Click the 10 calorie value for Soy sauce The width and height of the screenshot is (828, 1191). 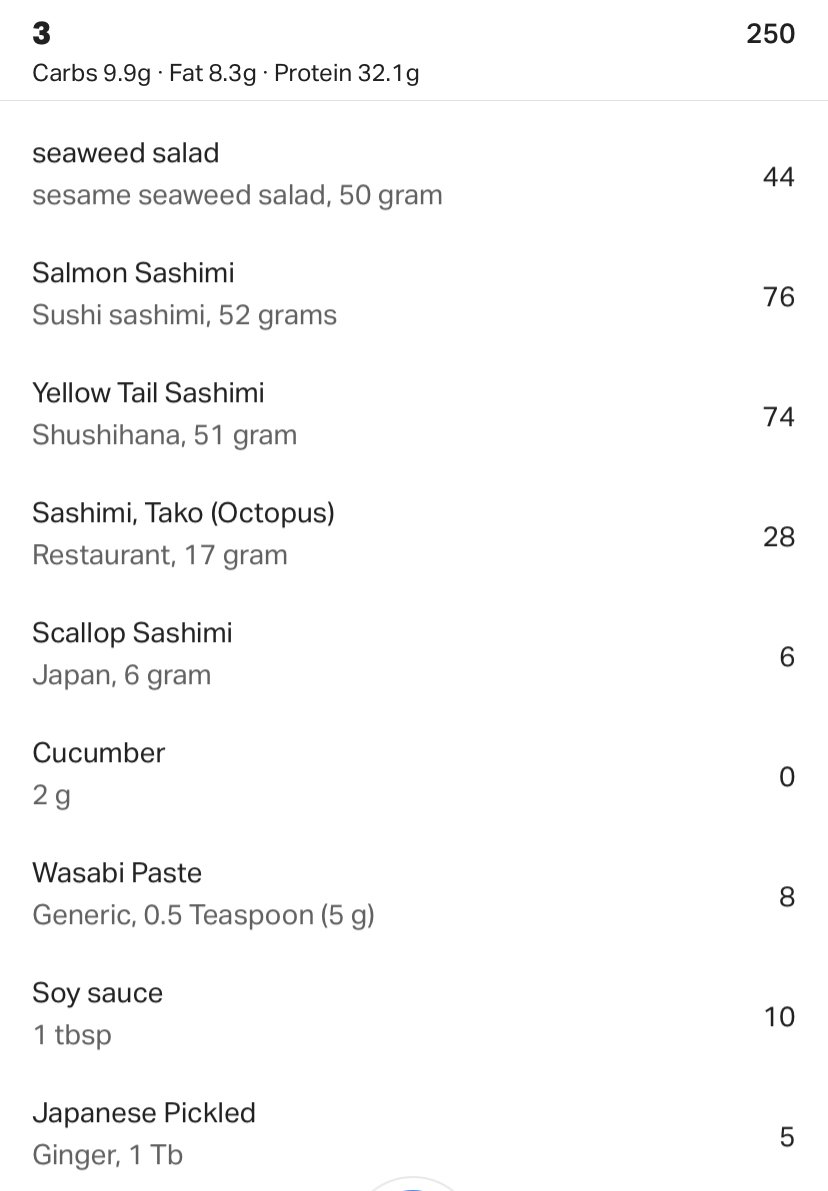click(779, 1017)
